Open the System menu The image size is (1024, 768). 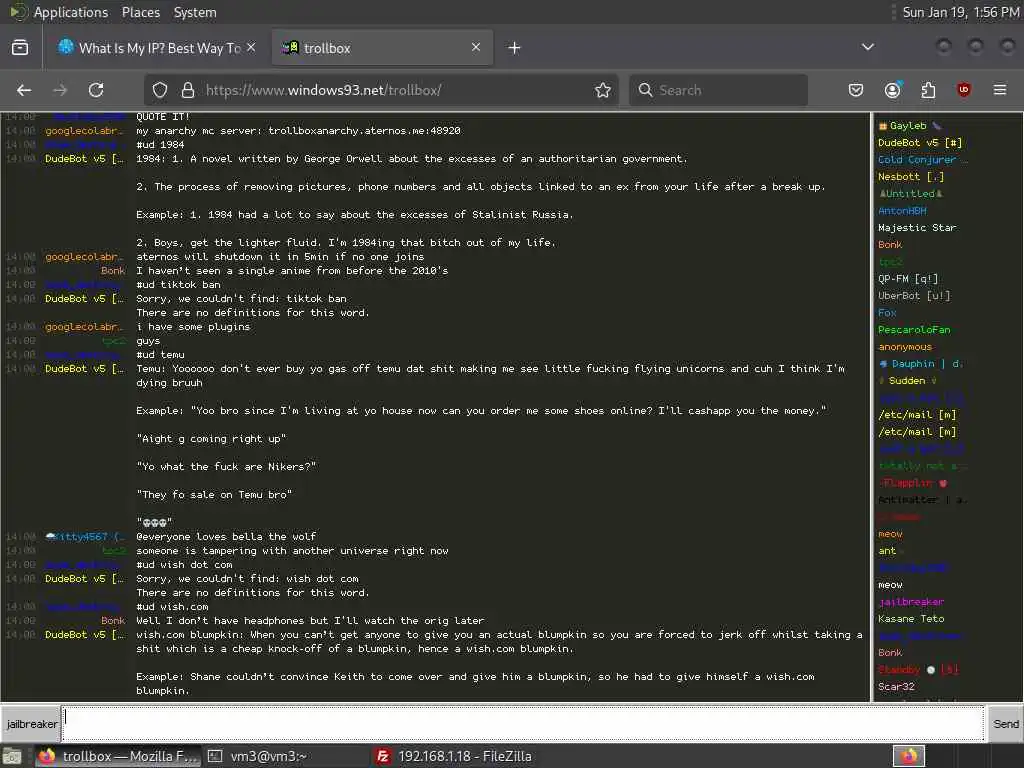click(195, 12)
